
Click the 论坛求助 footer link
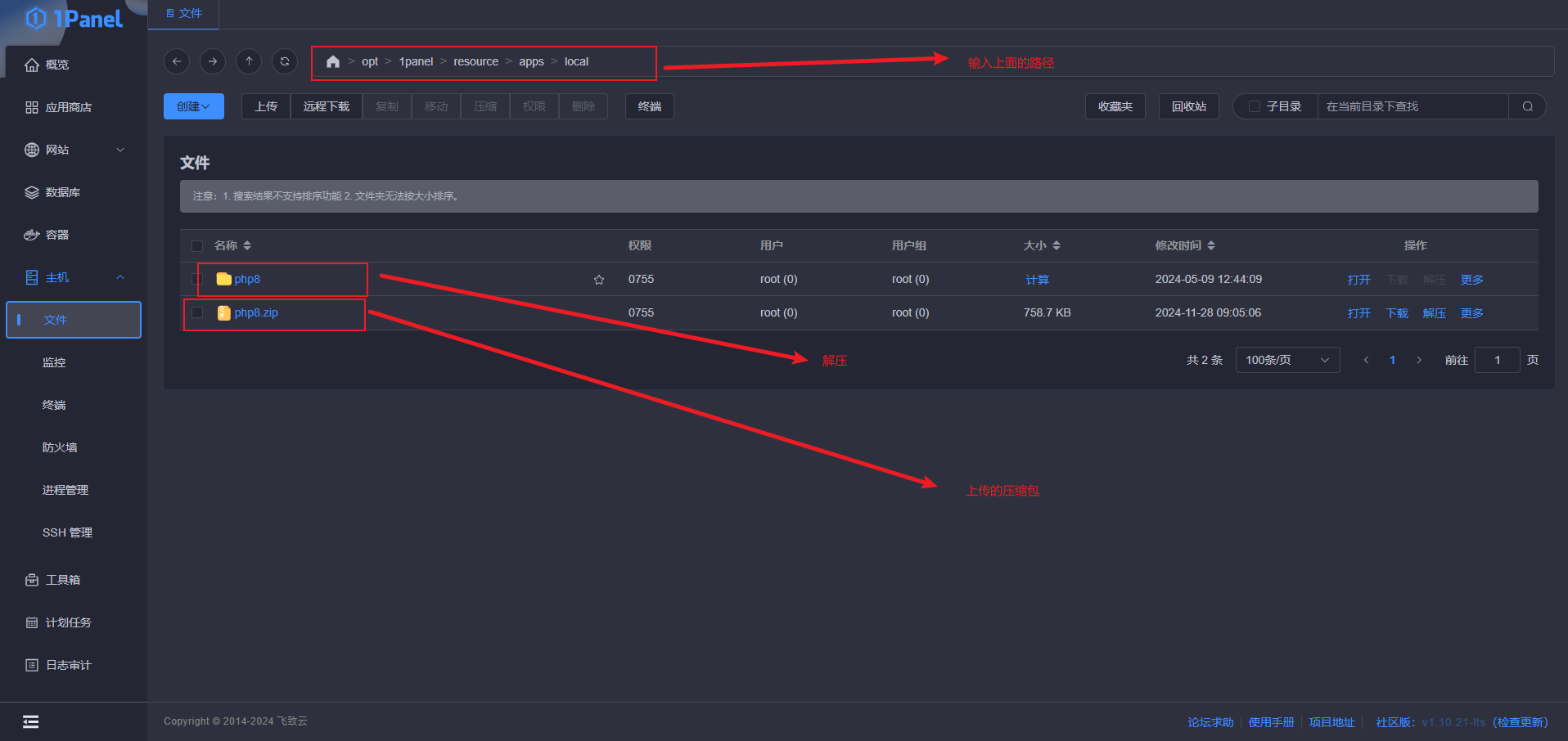click(x=1210, y=722)
